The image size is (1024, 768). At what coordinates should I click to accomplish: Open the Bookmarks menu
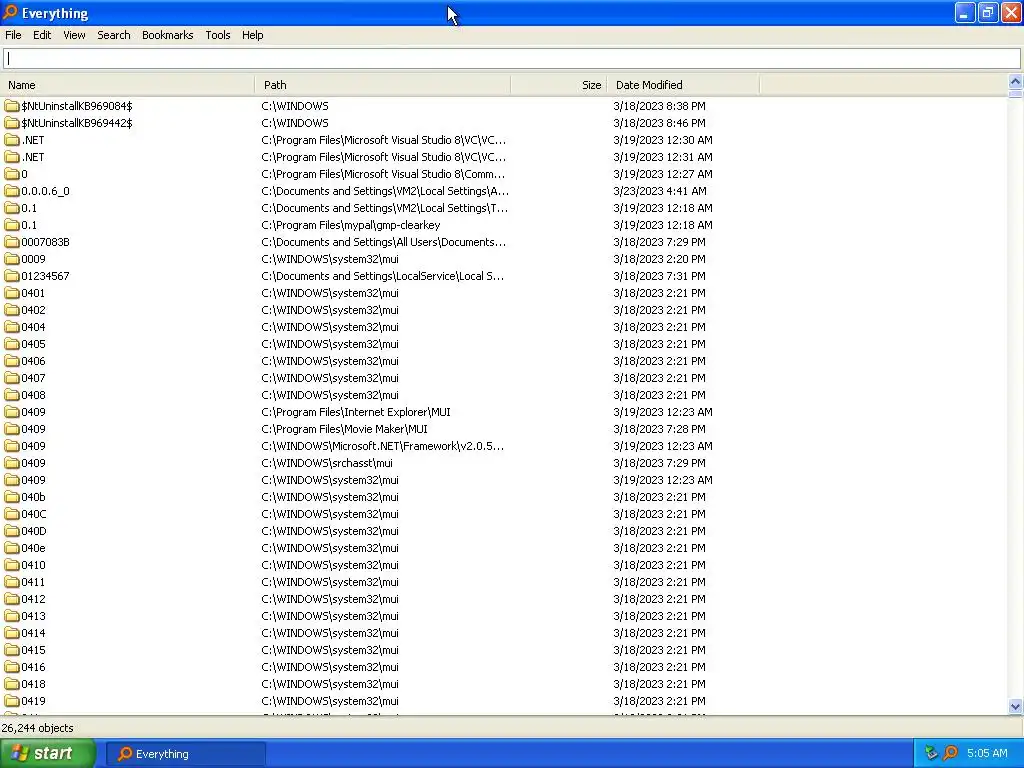(167, 35)
